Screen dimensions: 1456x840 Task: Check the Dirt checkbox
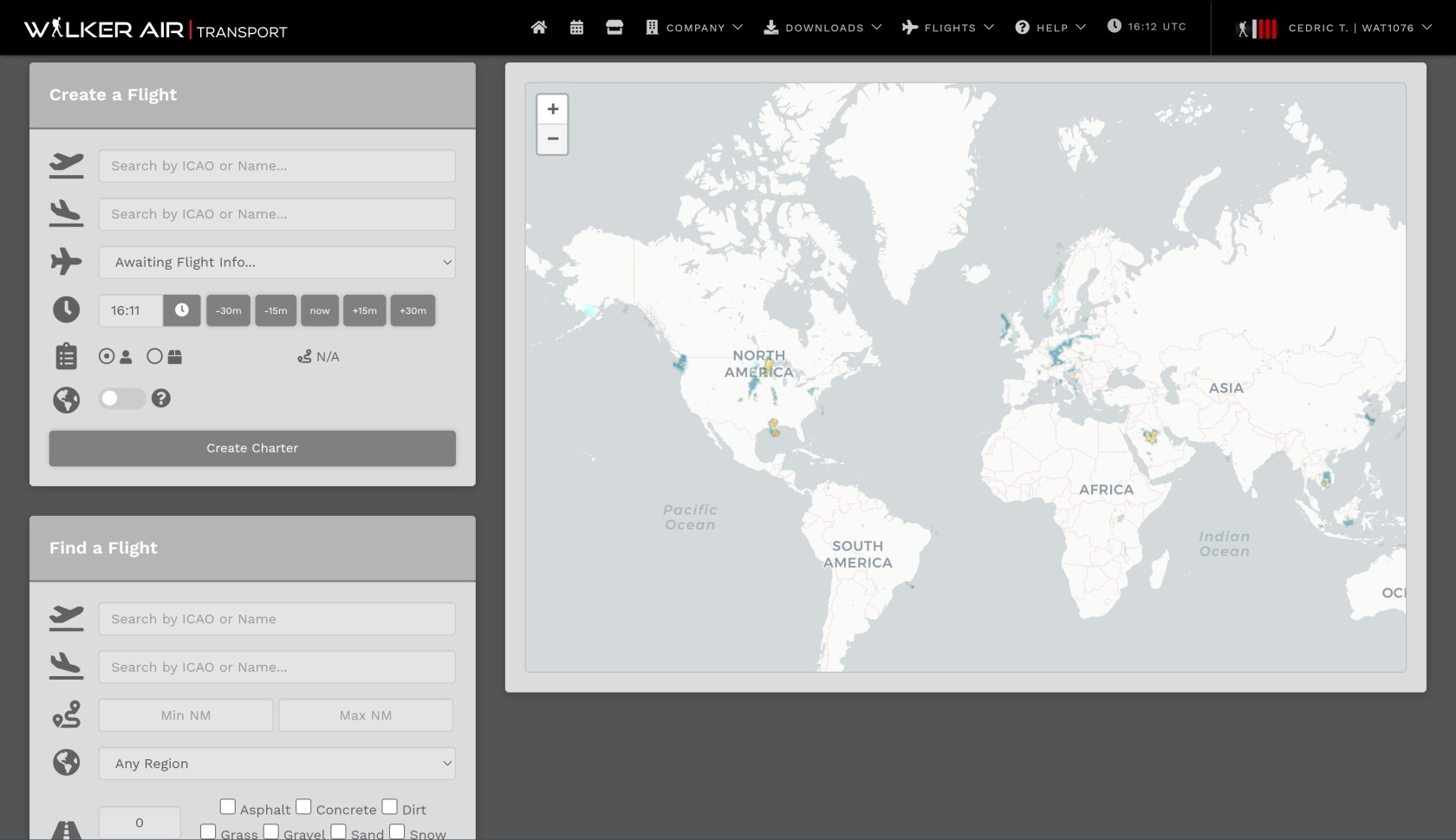tap(390, 807)
